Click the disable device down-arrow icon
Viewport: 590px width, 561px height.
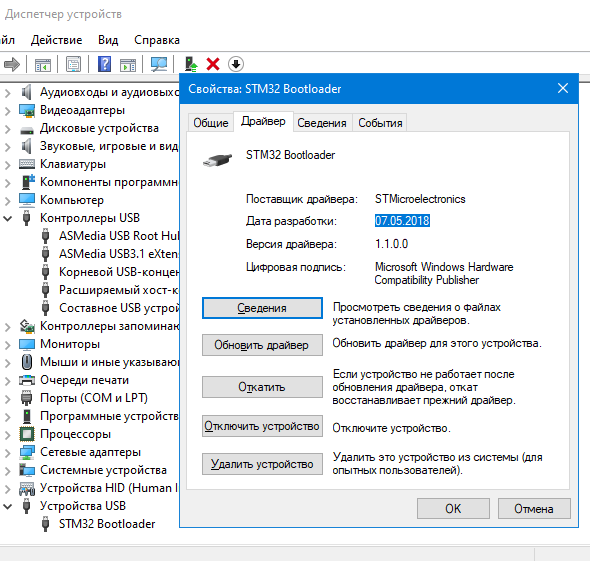(x=236, y=64)
